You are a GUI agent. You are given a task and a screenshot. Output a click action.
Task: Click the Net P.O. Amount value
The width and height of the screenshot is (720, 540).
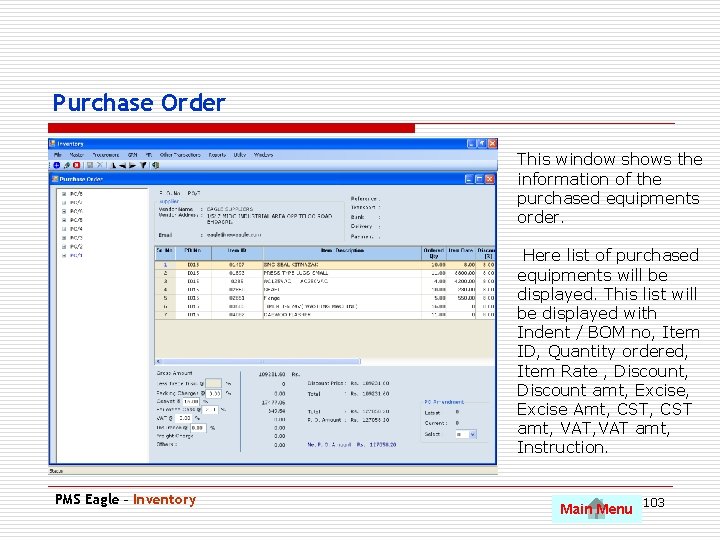pyautogui.click(x=383, y=445)
